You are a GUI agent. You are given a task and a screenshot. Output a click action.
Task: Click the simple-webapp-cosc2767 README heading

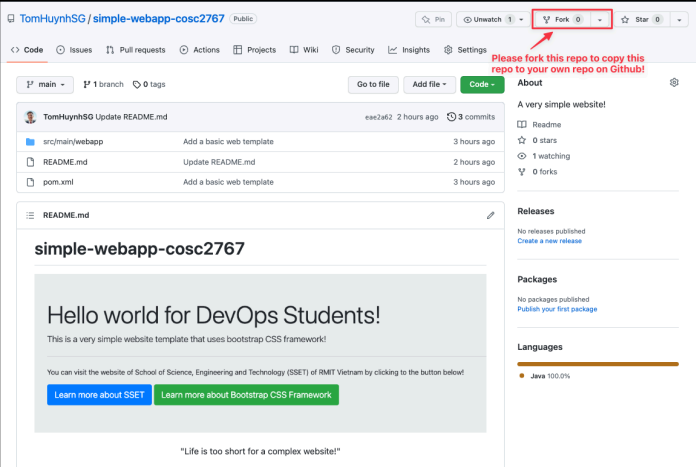coord(139,249)
